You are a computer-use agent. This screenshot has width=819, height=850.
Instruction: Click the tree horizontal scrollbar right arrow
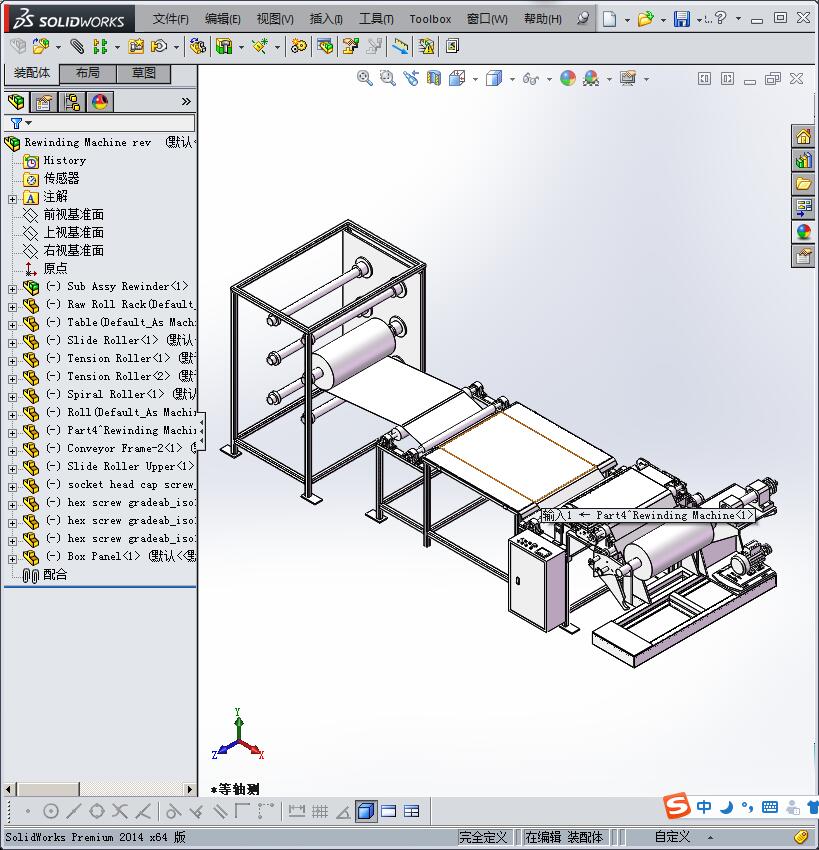coord(189,789)
